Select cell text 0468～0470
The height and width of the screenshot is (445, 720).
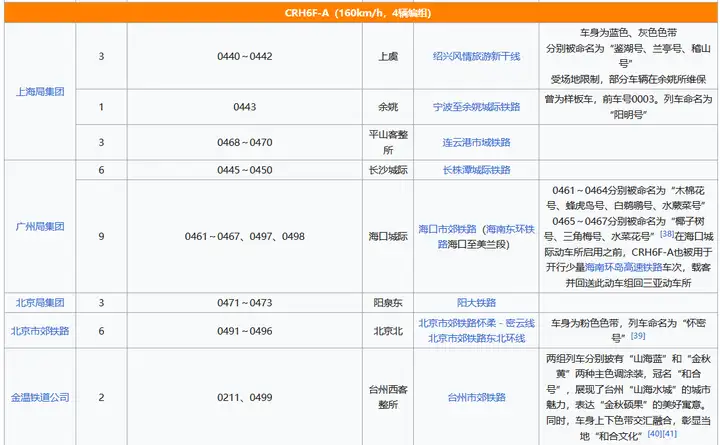(x=245, y=142)
